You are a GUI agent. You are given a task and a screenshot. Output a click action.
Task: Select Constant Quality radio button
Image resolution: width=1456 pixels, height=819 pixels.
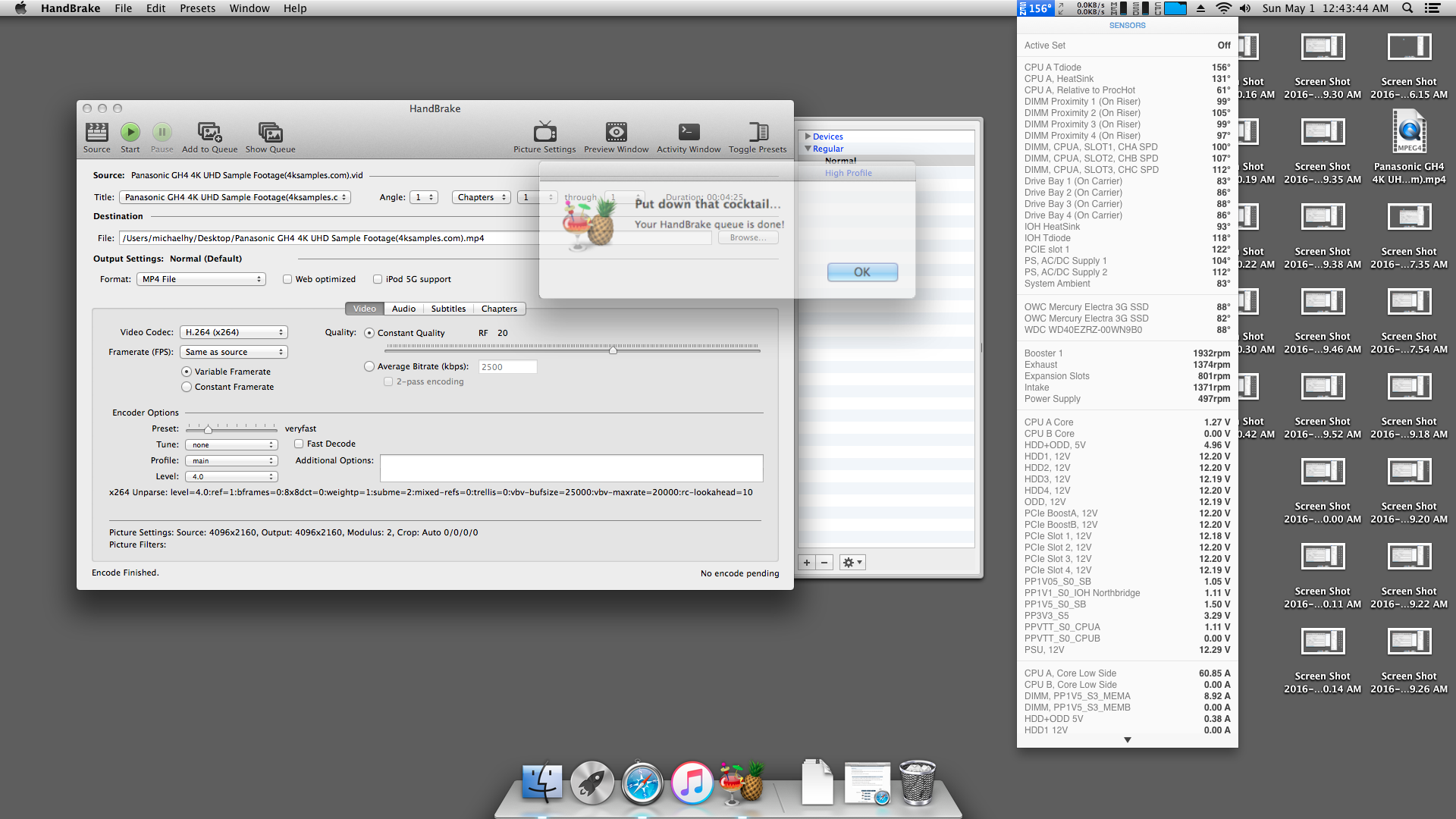pos(369,333)
